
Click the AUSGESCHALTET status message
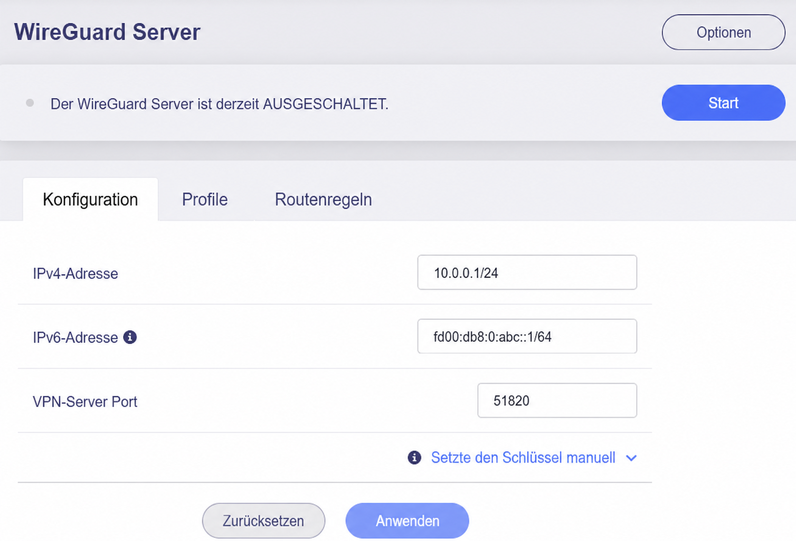pyautogui.click(x=219, y=104)
